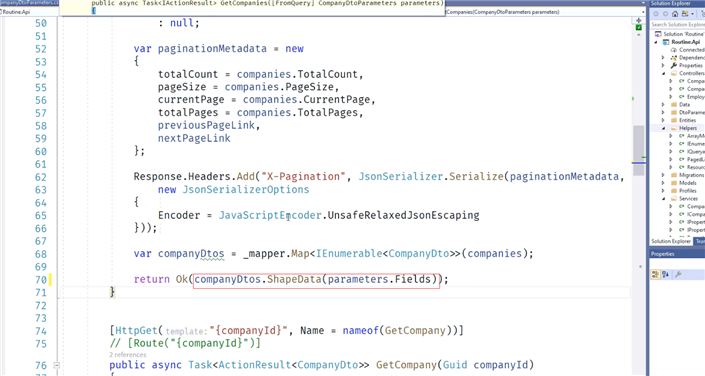This screenshot has width=705, height=376.
Task: Select PagedL... file under Helpers
Action: click(696, 159)
